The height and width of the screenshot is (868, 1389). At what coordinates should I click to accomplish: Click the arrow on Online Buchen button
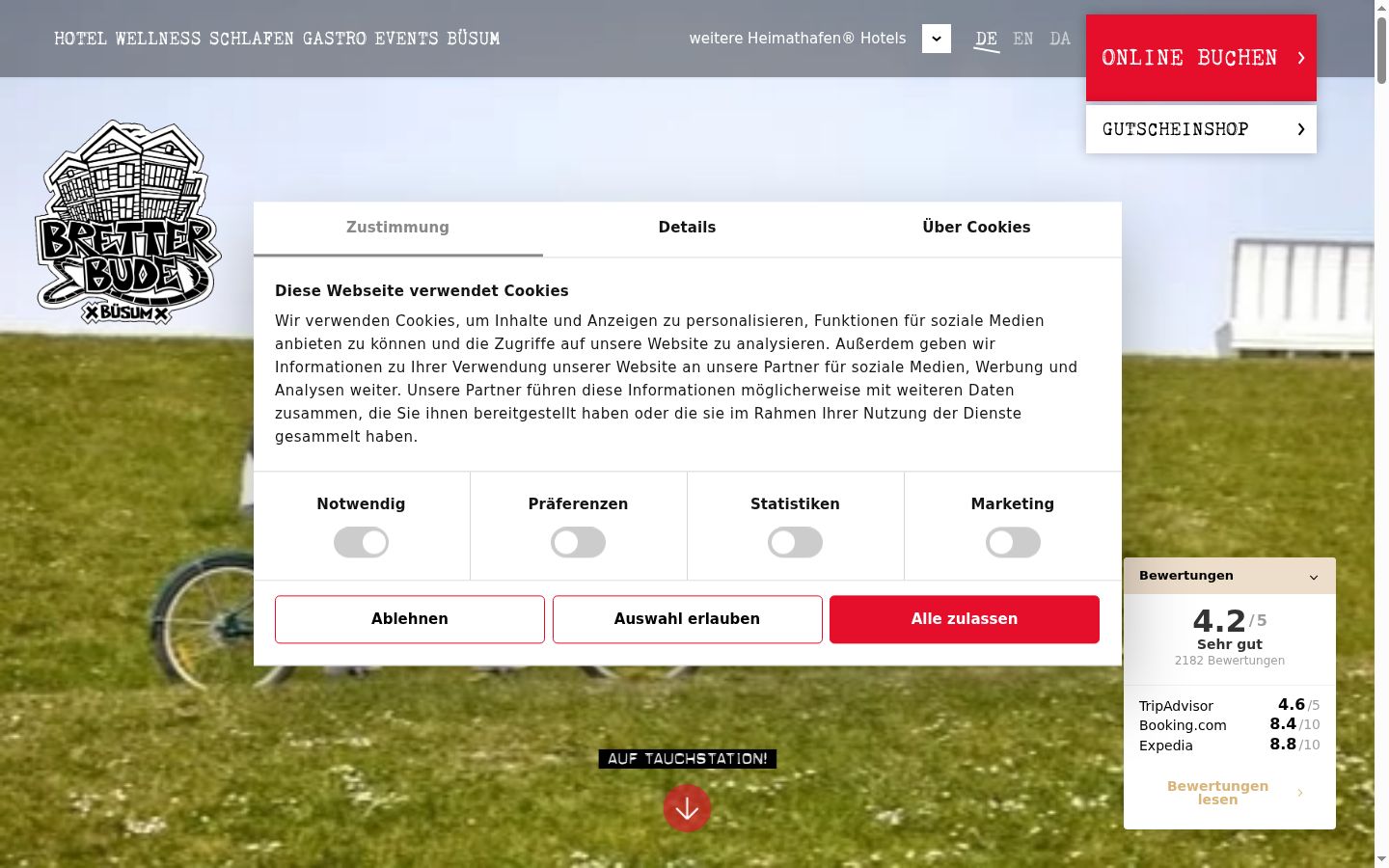1301,58
